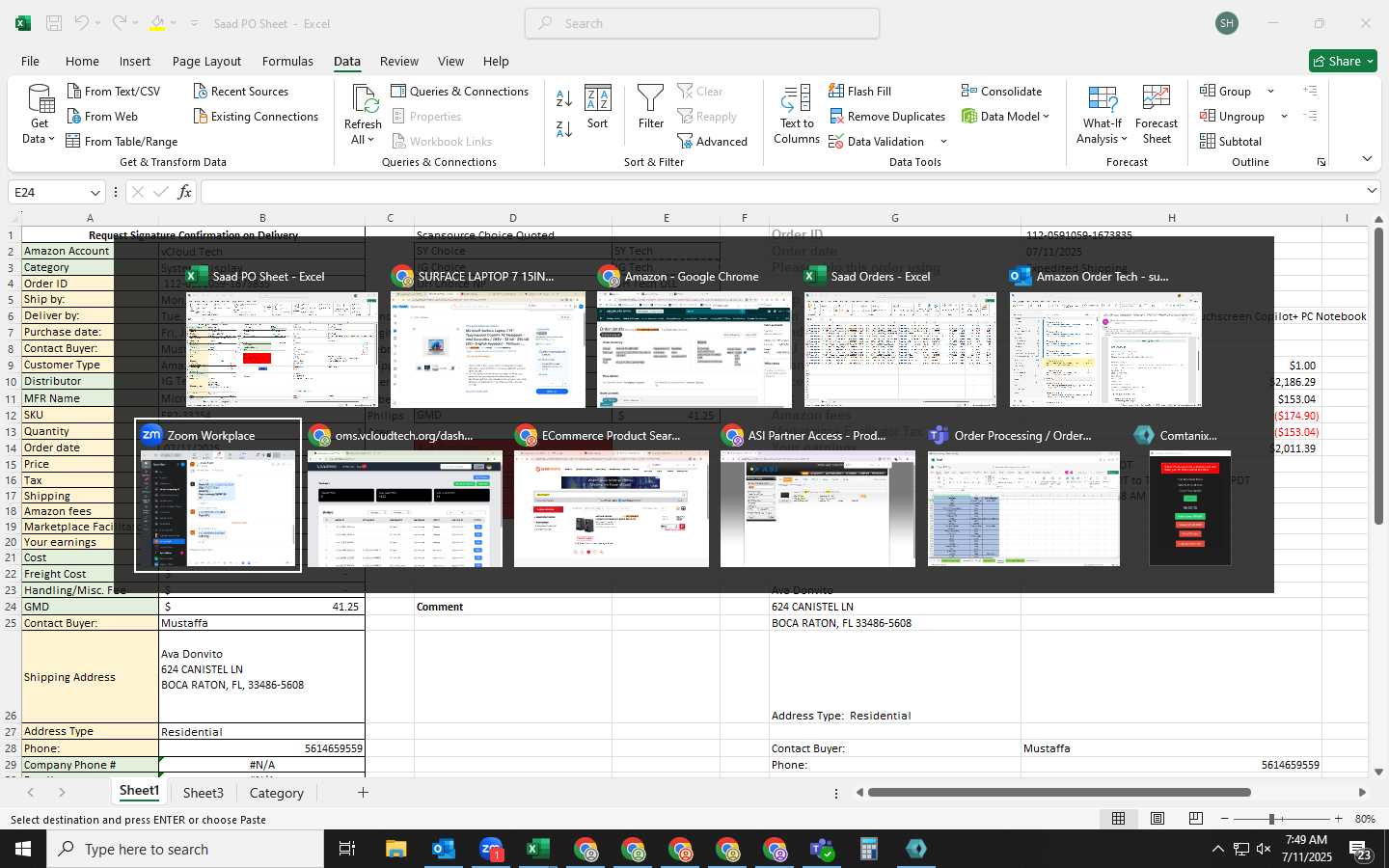1389x868 pixels.
Task: Click the Windows Start button
Action: 23,849
